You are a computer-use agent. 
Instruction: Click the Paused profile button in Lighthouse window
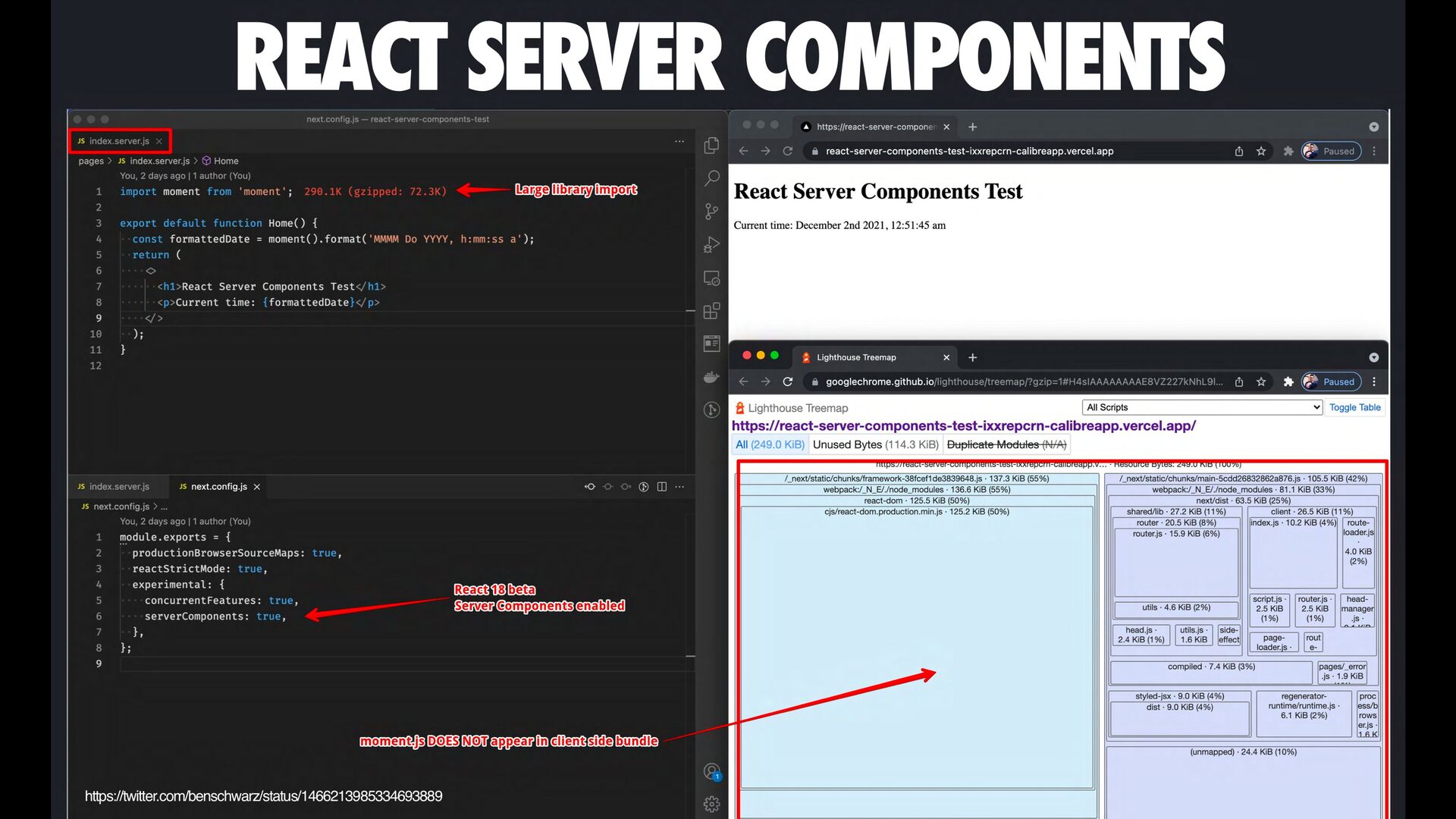[x=1331, y=381]
